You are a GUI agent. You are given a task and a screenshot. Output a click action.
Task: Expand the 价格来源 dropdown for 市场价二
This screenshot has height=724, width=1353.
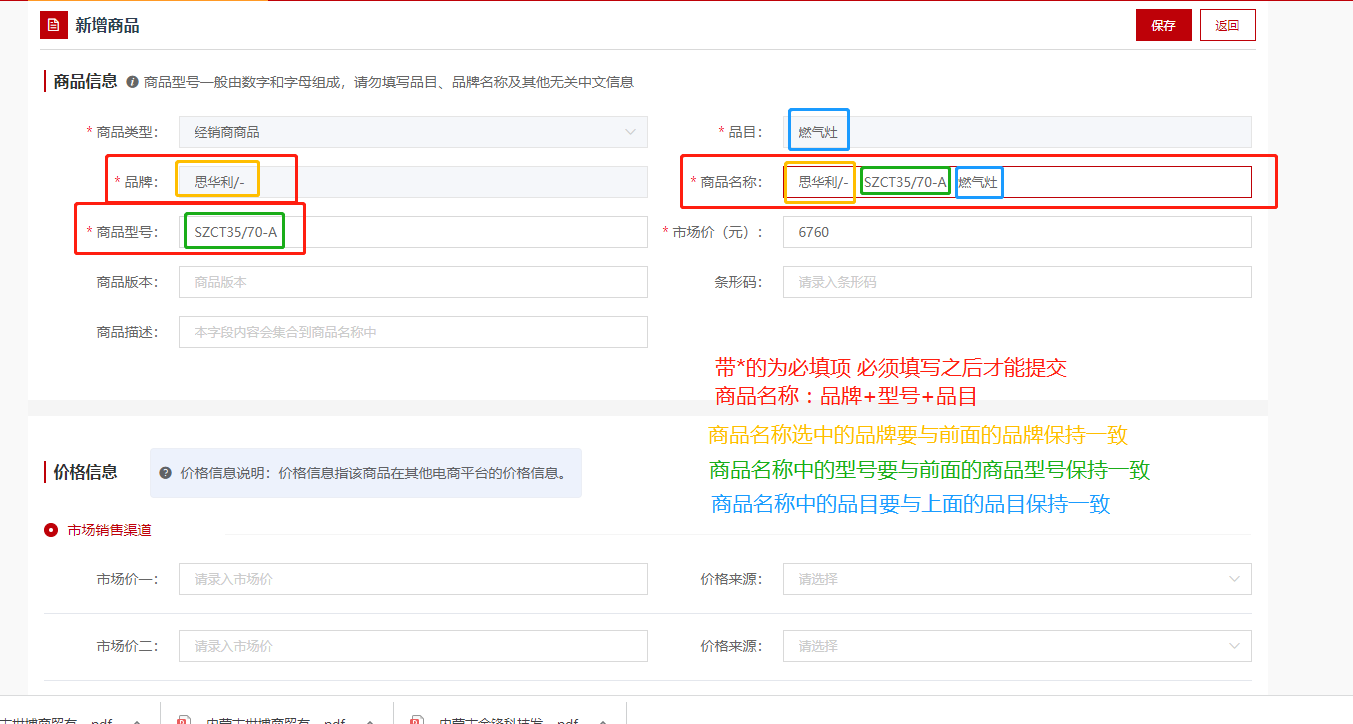[x=1016, y=646]
